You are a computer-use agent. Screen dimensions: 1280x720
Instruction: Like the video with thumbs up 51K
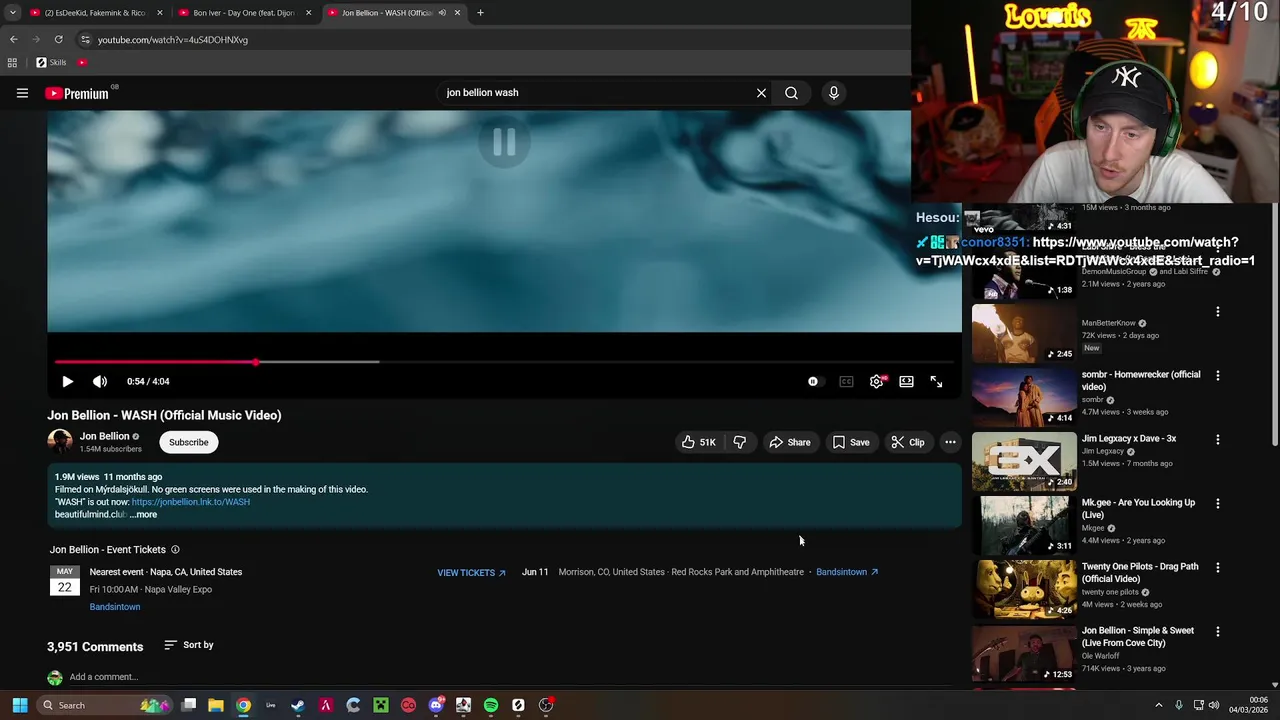tap(699, 442)
